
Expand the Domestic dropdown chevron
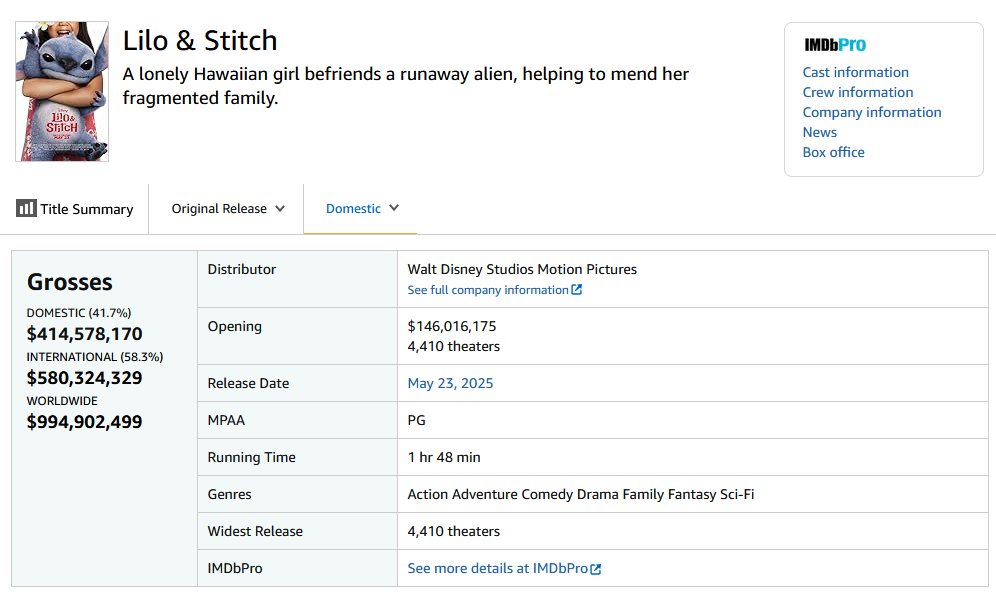[x=394, y=208]
